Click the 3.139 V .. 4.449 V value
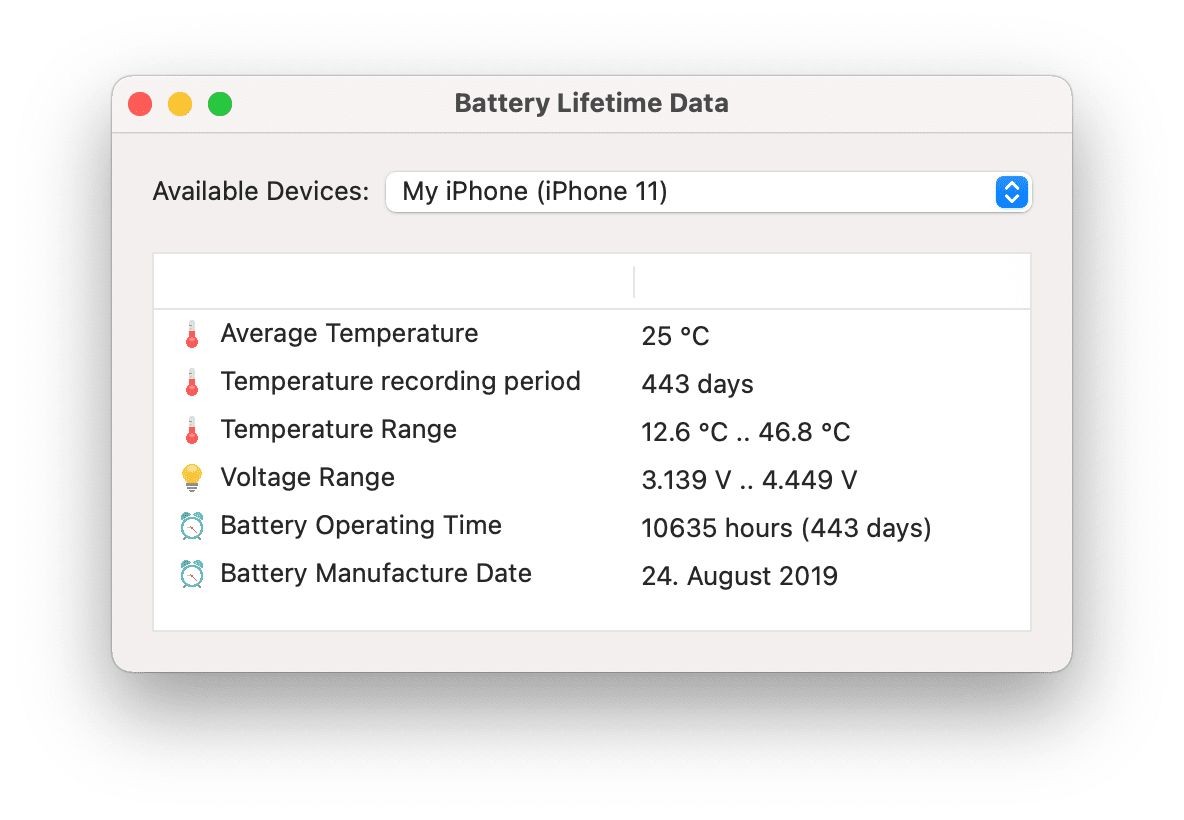 [x=749, y=480]
